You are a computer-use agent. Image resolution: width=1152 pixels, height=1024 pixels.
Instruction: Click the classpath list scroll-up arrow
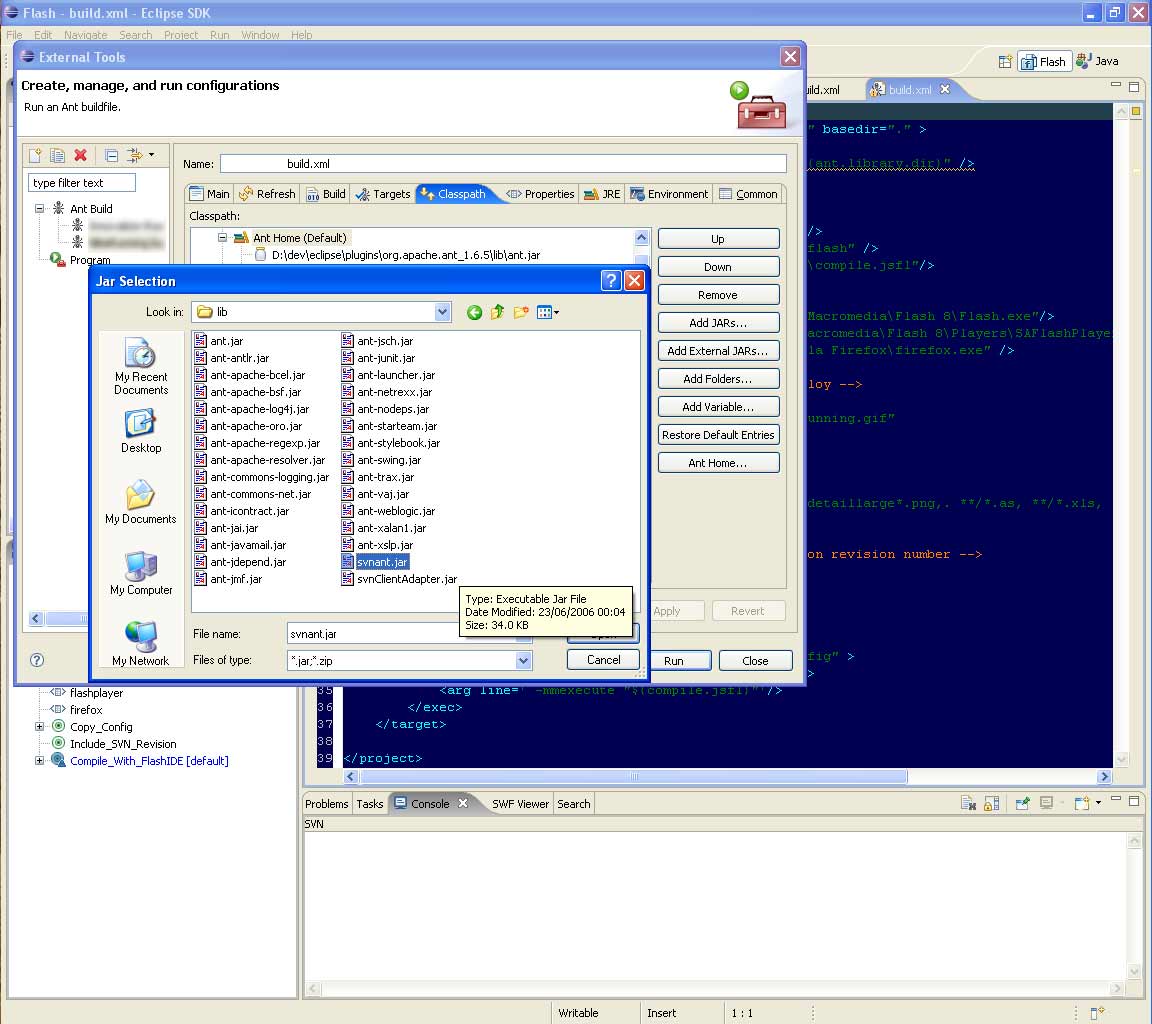pyautogui.click(x=641, y=237)
